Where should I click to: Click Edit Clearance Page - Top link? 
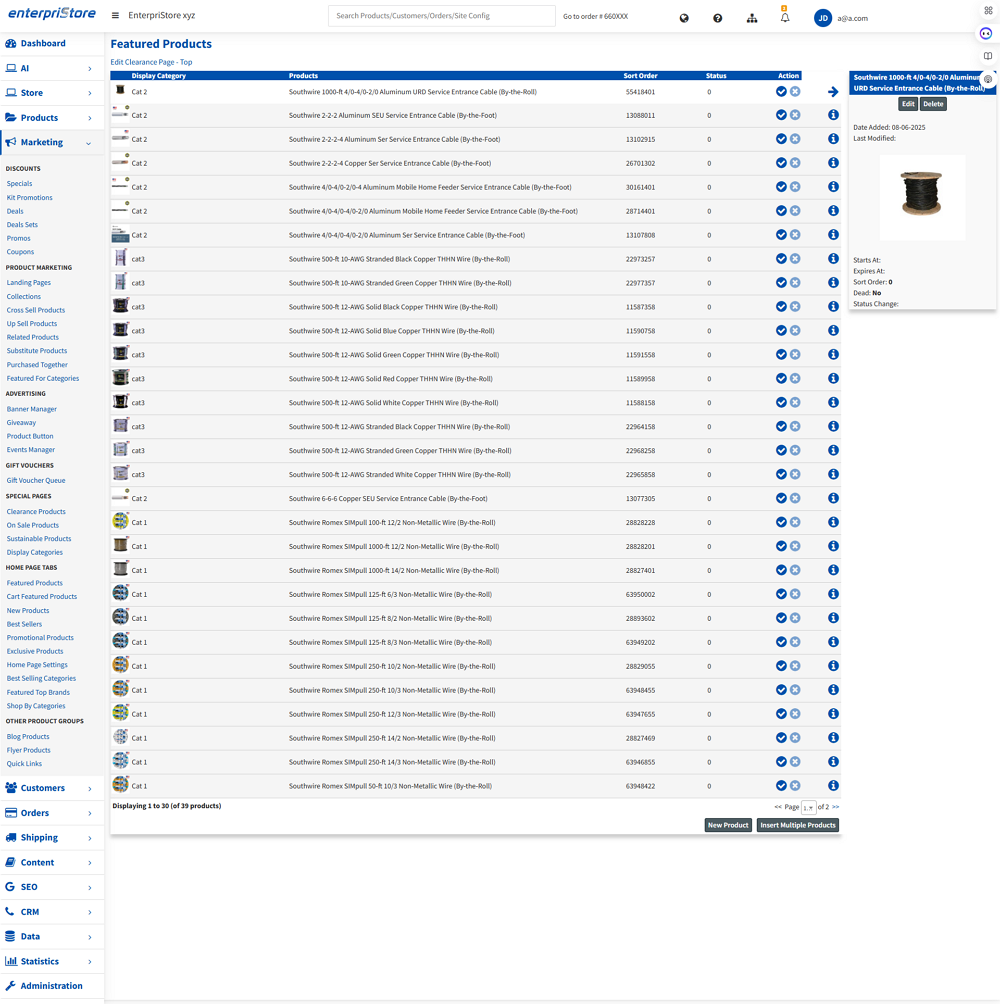coord(151,62)
